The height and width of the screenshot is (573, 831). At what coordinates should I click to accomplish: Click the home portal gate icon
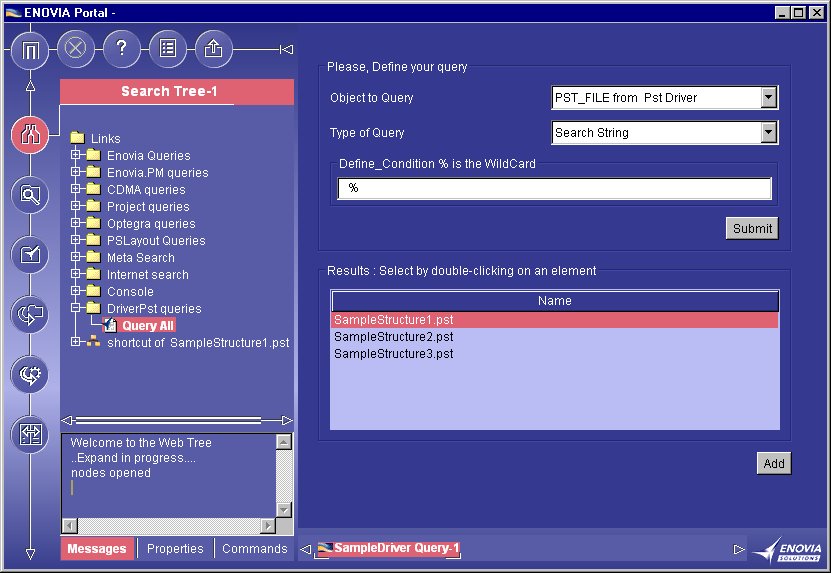tap(30, 50)
